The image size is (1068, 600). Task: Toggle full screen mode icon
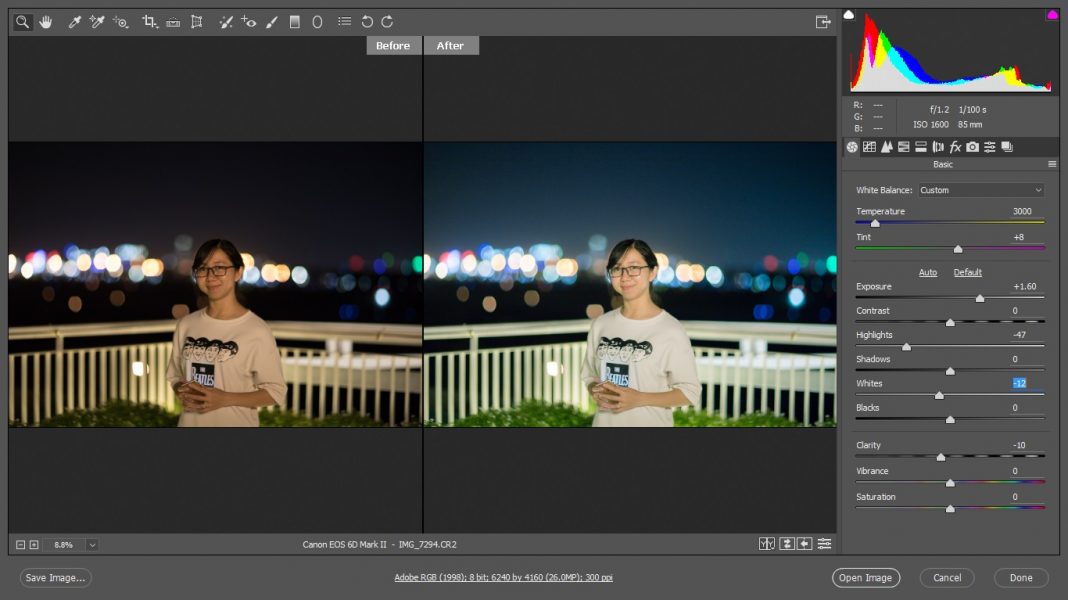coord(823,22)
